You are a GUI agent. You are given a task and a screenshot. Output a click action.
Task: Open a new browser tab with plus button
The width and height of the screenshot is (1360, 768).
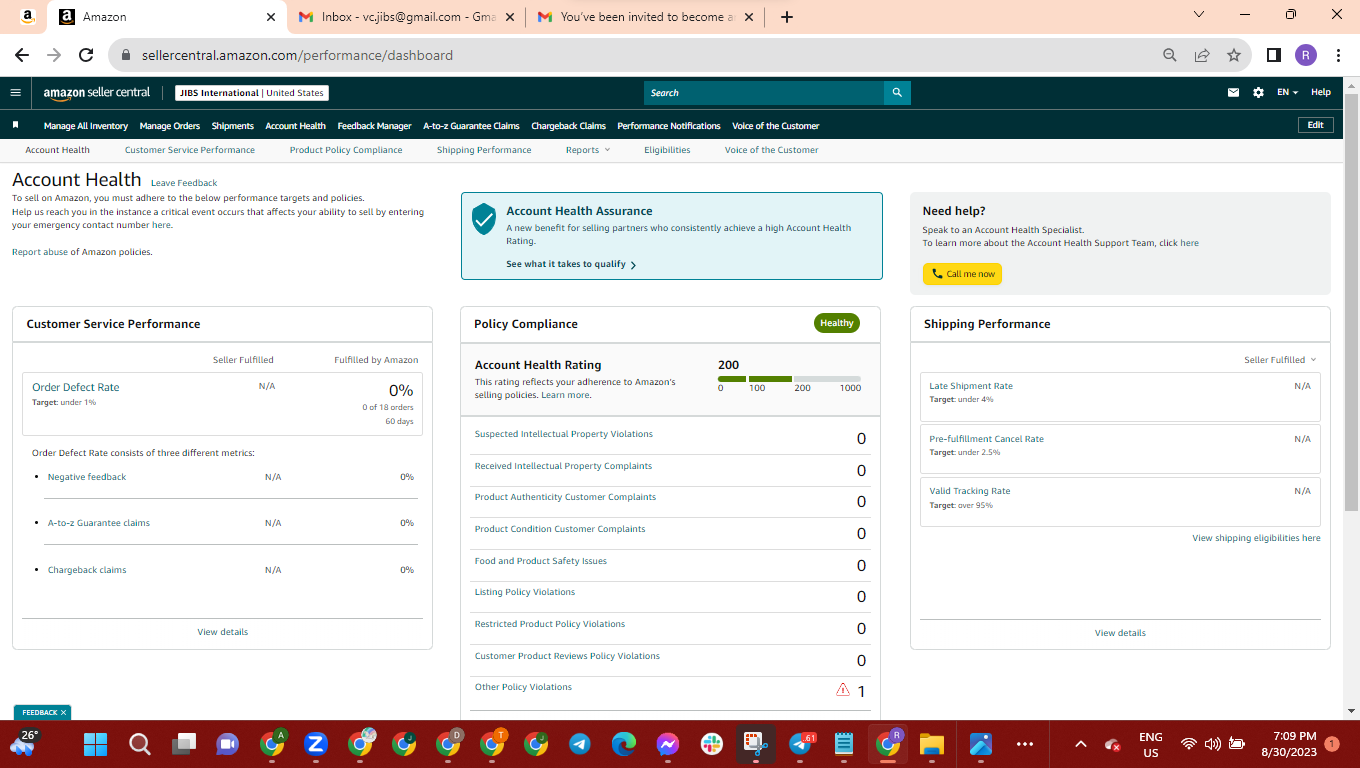click(x=787, y=17)
